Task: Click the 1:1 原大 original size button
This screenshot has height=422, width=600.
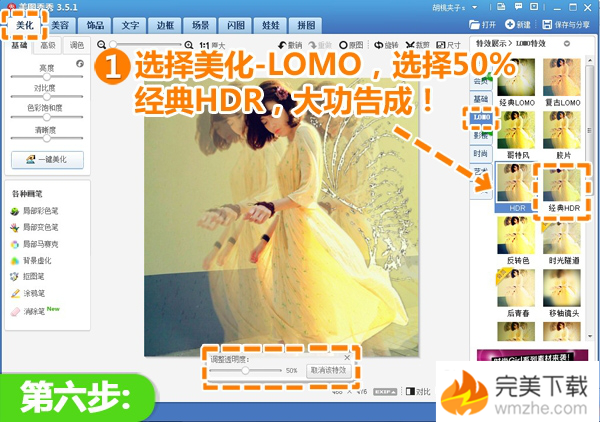Action: [212, 46]
